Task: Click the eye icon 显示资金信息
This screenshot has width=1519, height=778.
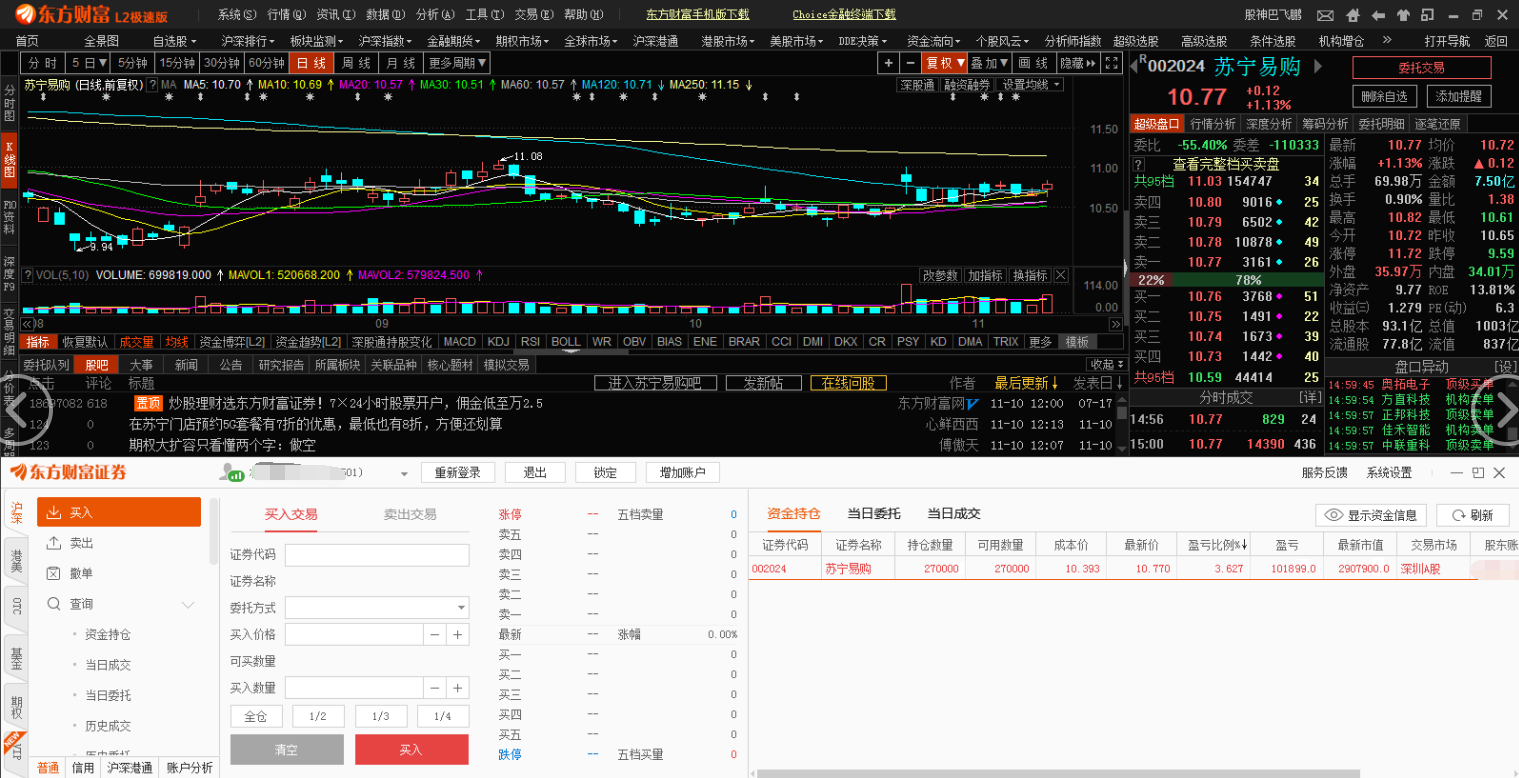Action: click(x=1370, y=515)
